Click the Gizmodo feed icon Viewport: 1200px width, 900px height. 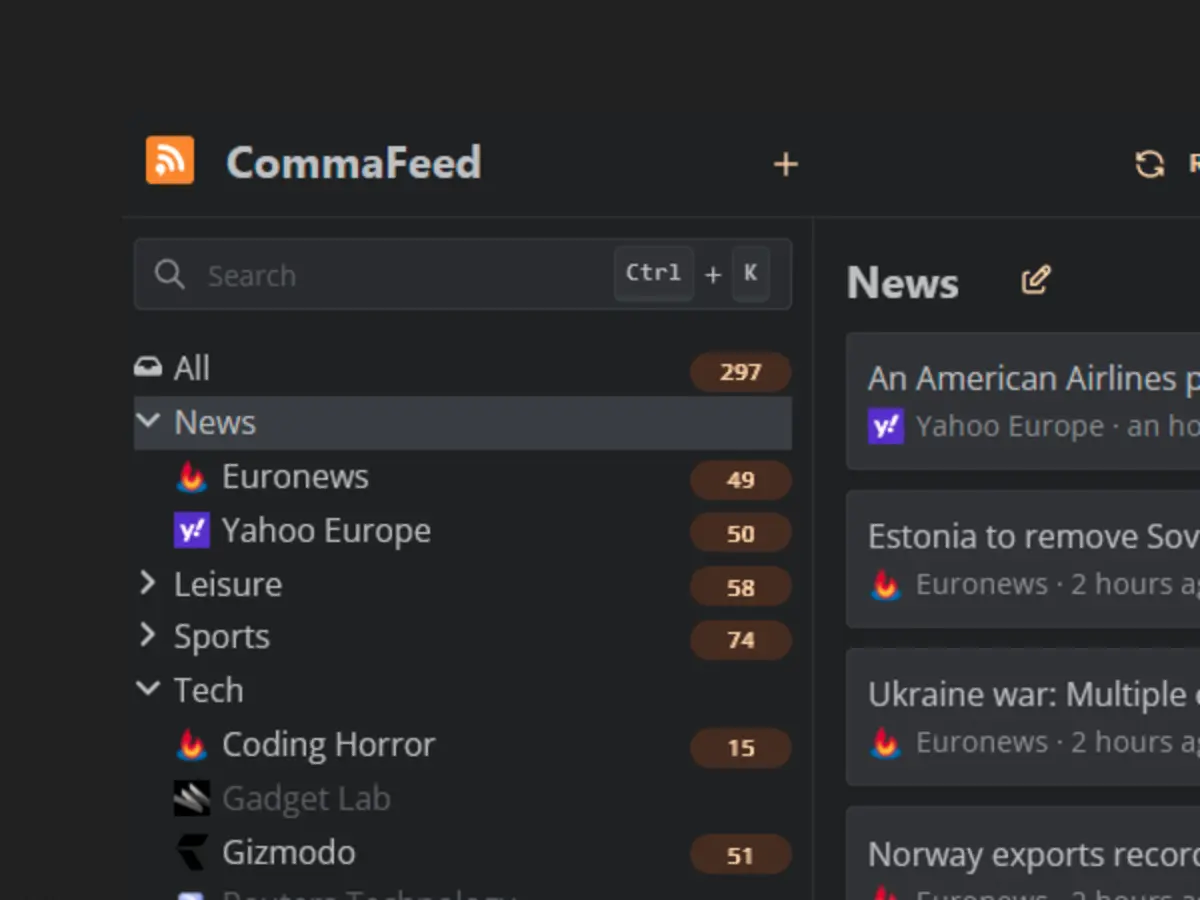[192, 853]
